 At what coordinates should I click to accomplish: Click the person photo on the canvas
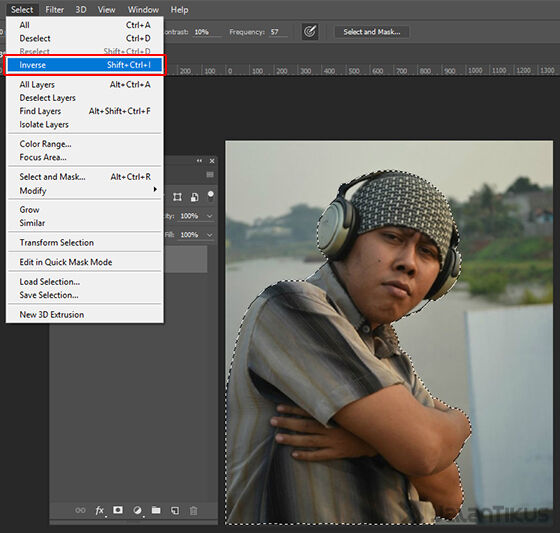coord(389,333)
